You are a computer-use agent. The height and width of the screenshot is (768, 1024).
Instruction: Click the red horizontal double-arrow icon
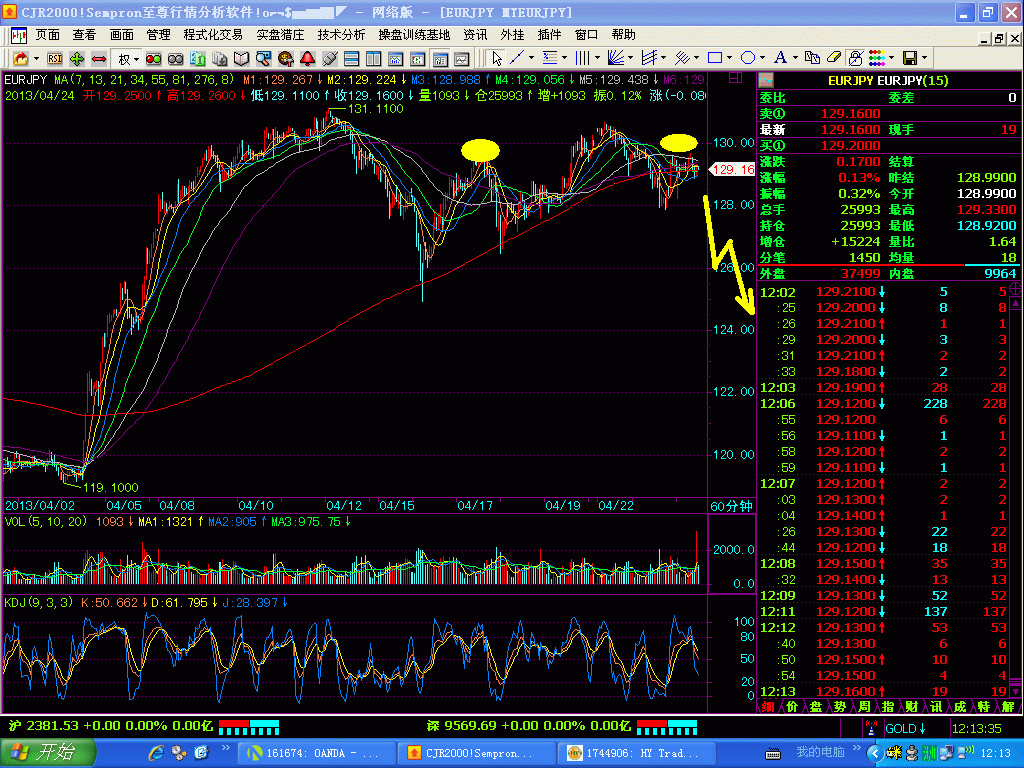[x=99, y=59]
